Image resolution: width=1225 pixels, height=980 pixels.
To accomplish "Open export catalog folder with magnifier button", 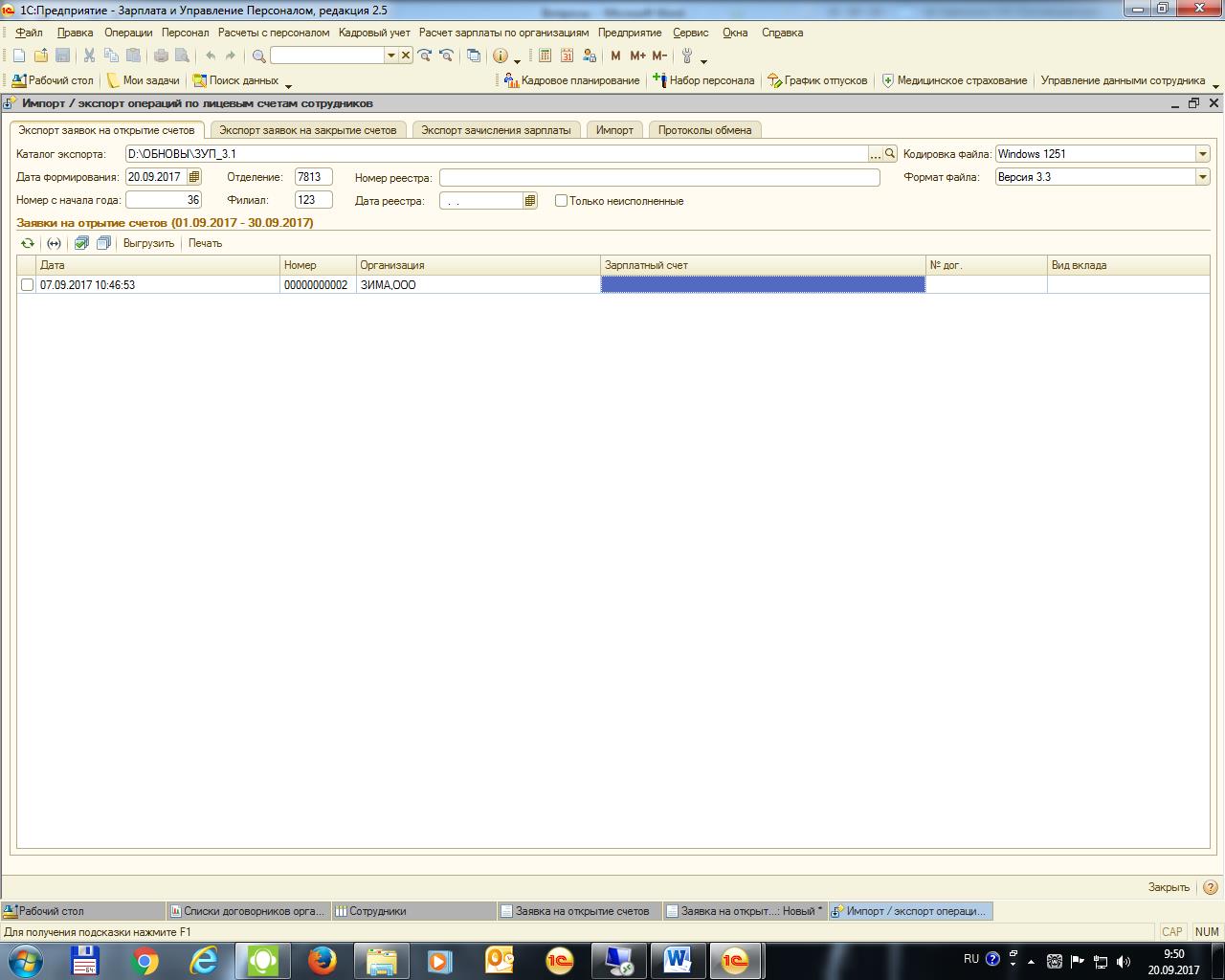I will coord(890,154).
